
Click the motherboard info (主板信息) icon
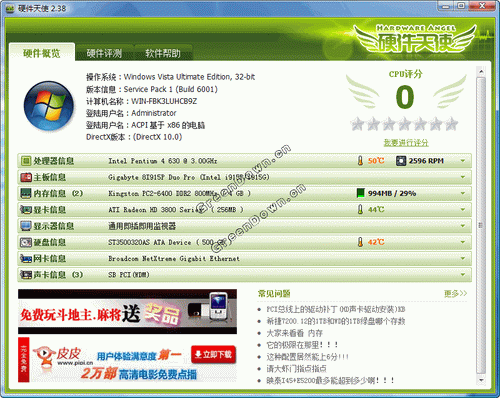26,177
